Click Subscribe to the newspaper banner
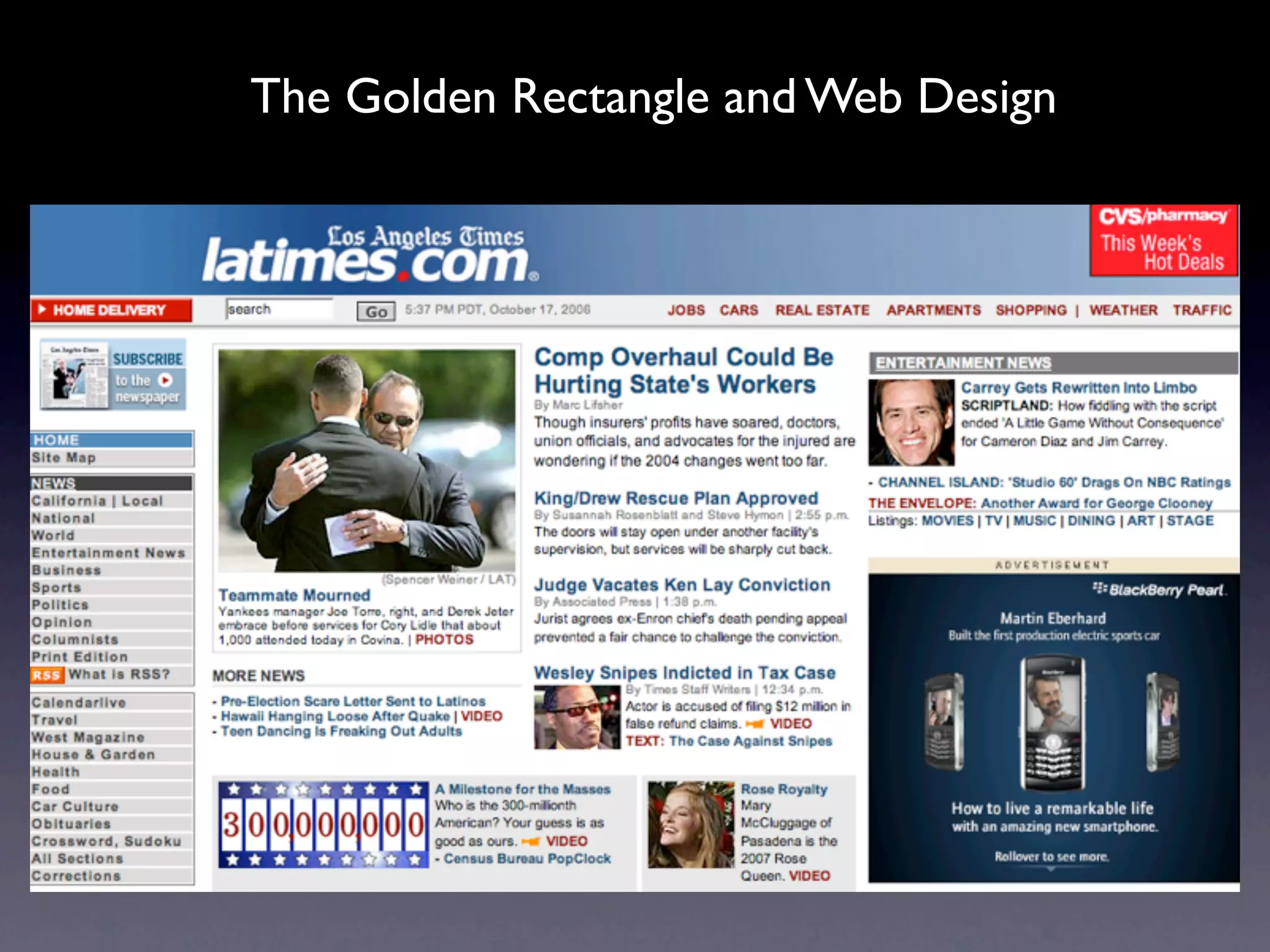Image resolution: width=1270 pixels, height=952 pixels. coord(113,374)
